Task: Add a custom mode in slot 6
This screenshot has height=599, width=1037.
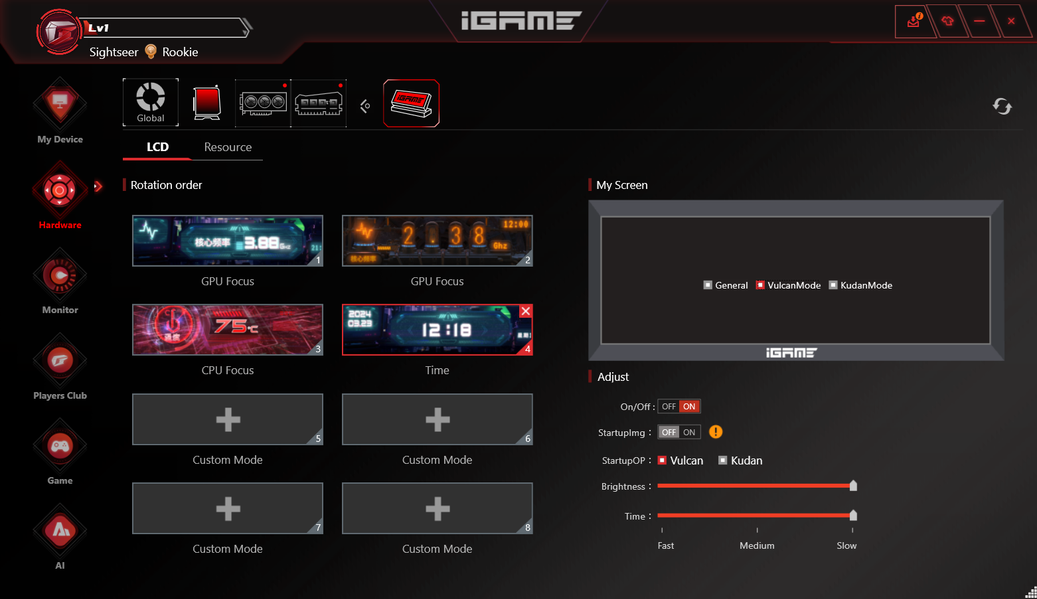Action: pyautogui.click(x=437, y=419)
